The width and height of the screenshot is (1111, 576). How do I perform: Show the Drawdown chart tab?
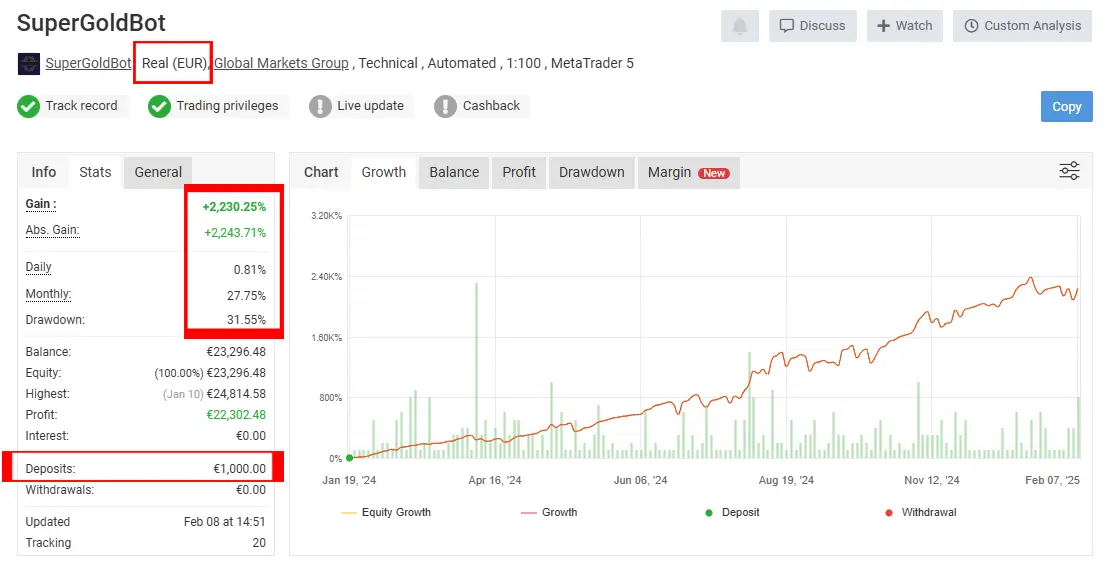point(591,172)
